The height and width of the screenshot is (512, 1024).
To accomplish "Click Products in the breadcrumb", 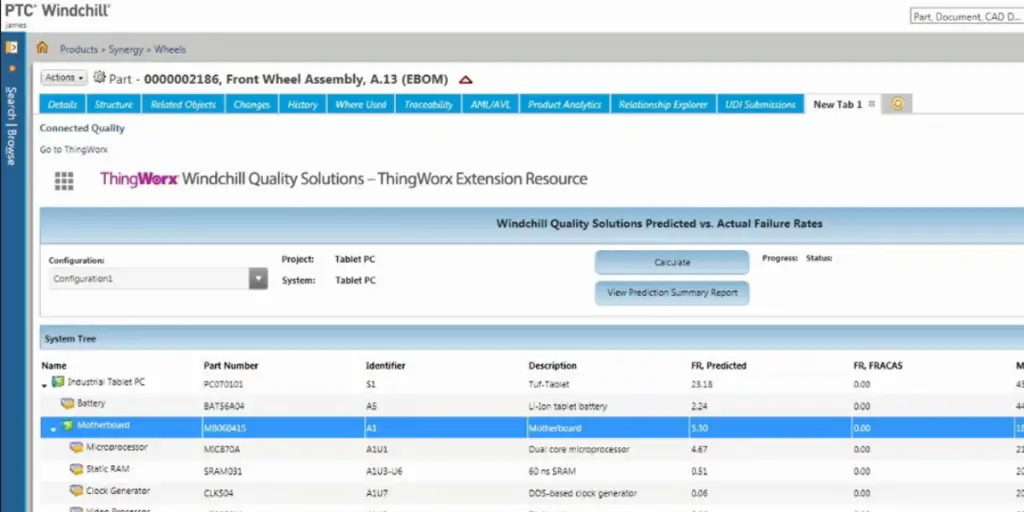I will tap(79, 49).
